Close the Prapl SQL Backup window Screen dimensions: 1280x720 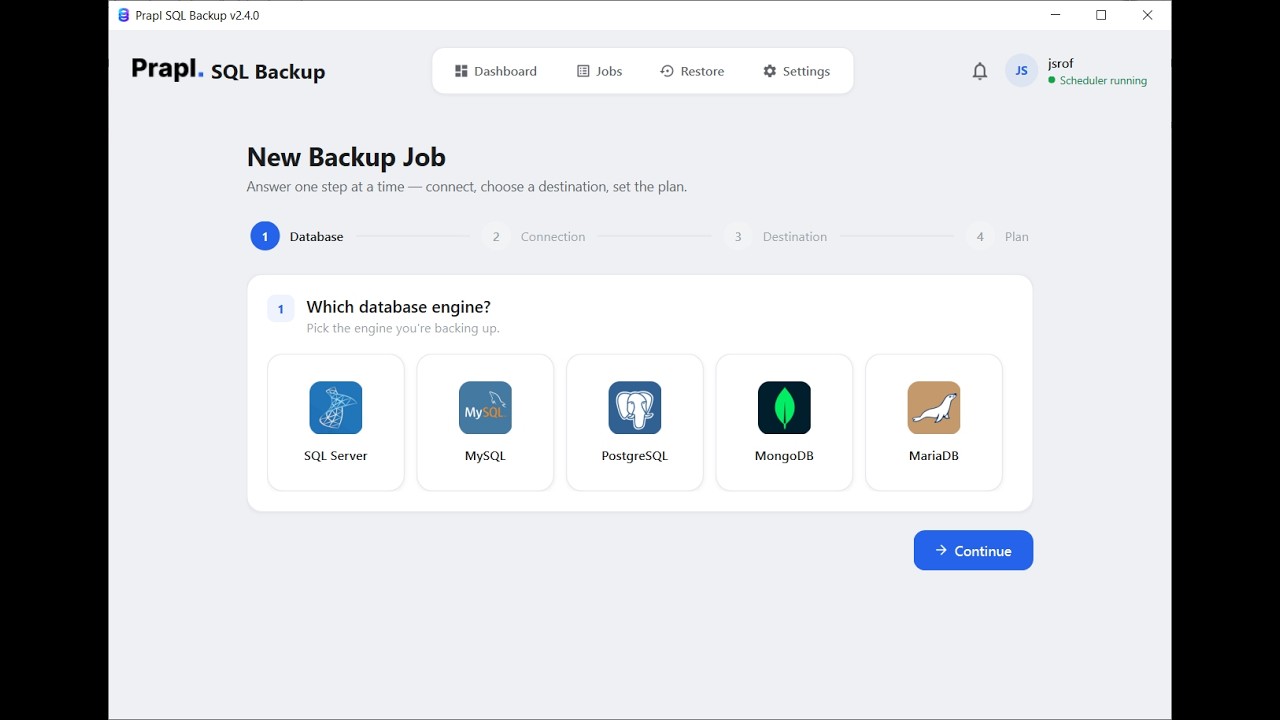1148,15
